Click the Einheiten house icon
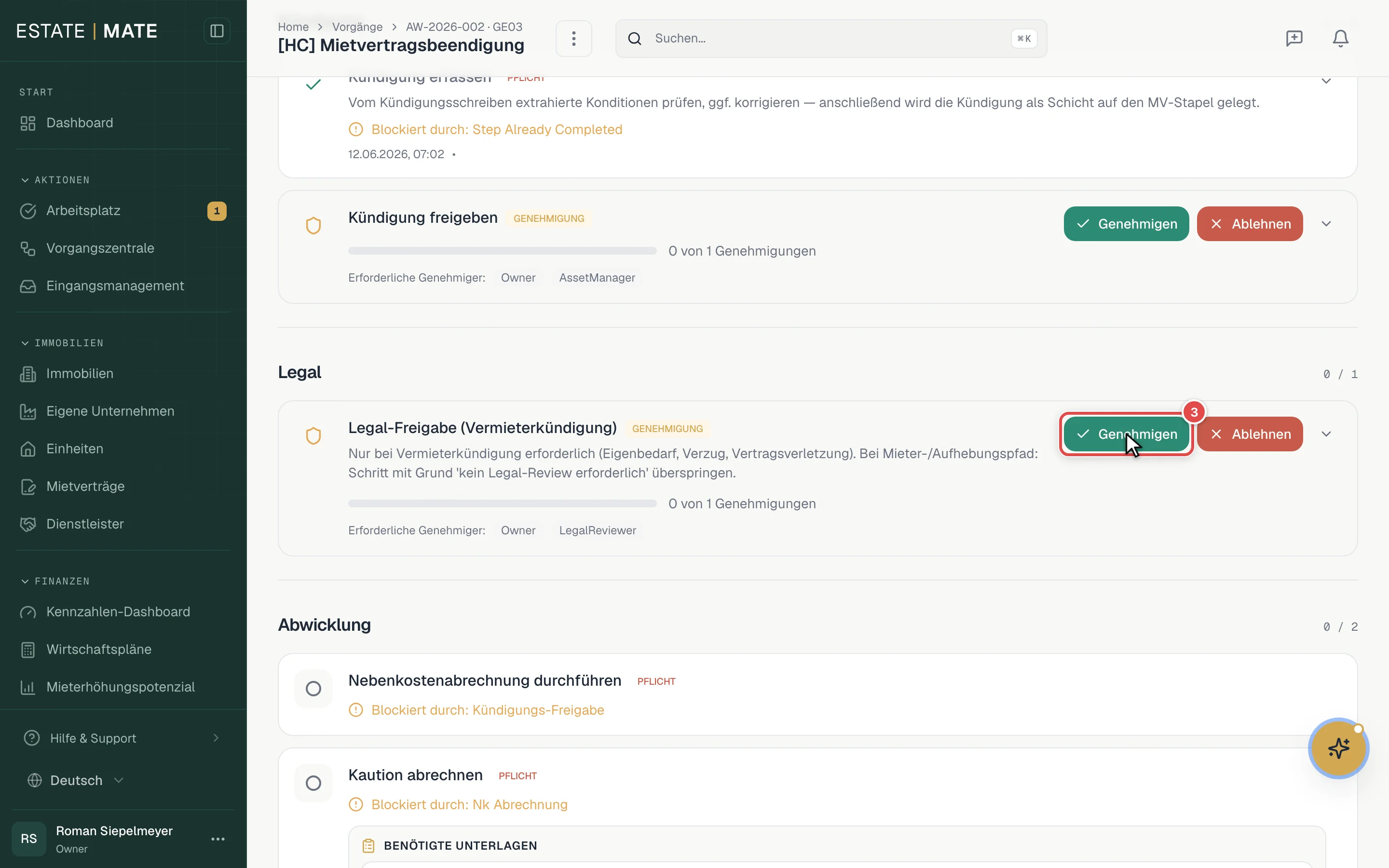The image size is (1389, 868). click(x=27, y=449)
